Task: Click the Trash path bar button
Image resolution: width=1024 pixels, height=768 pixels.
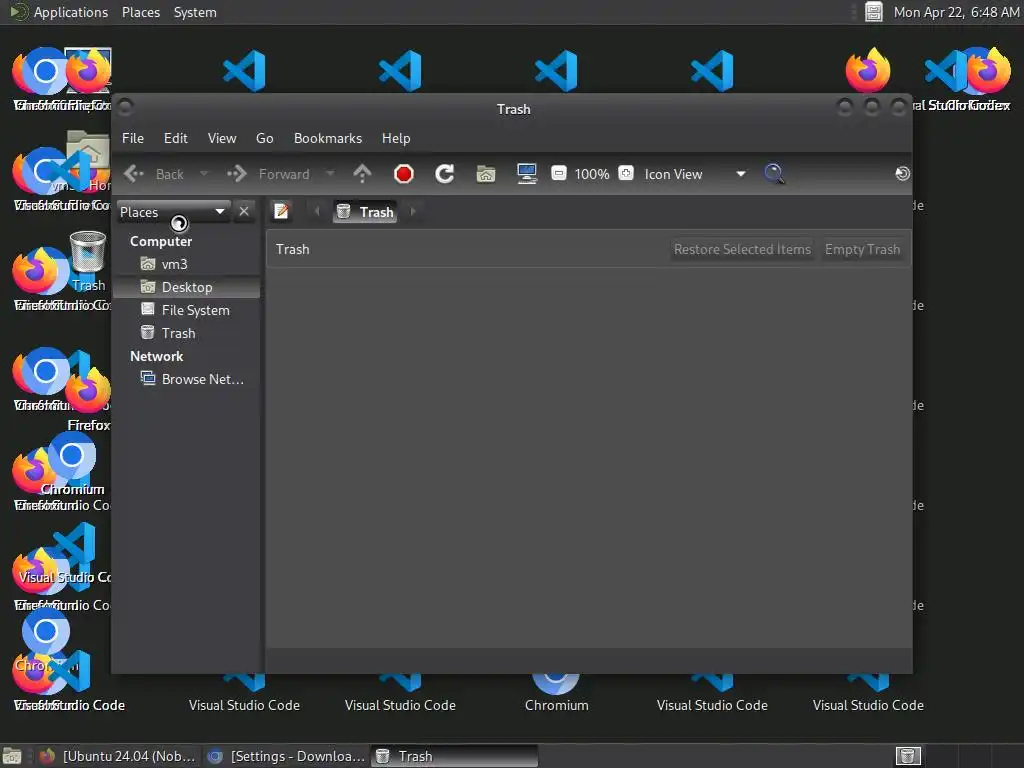Action: [x=365, y=212]
